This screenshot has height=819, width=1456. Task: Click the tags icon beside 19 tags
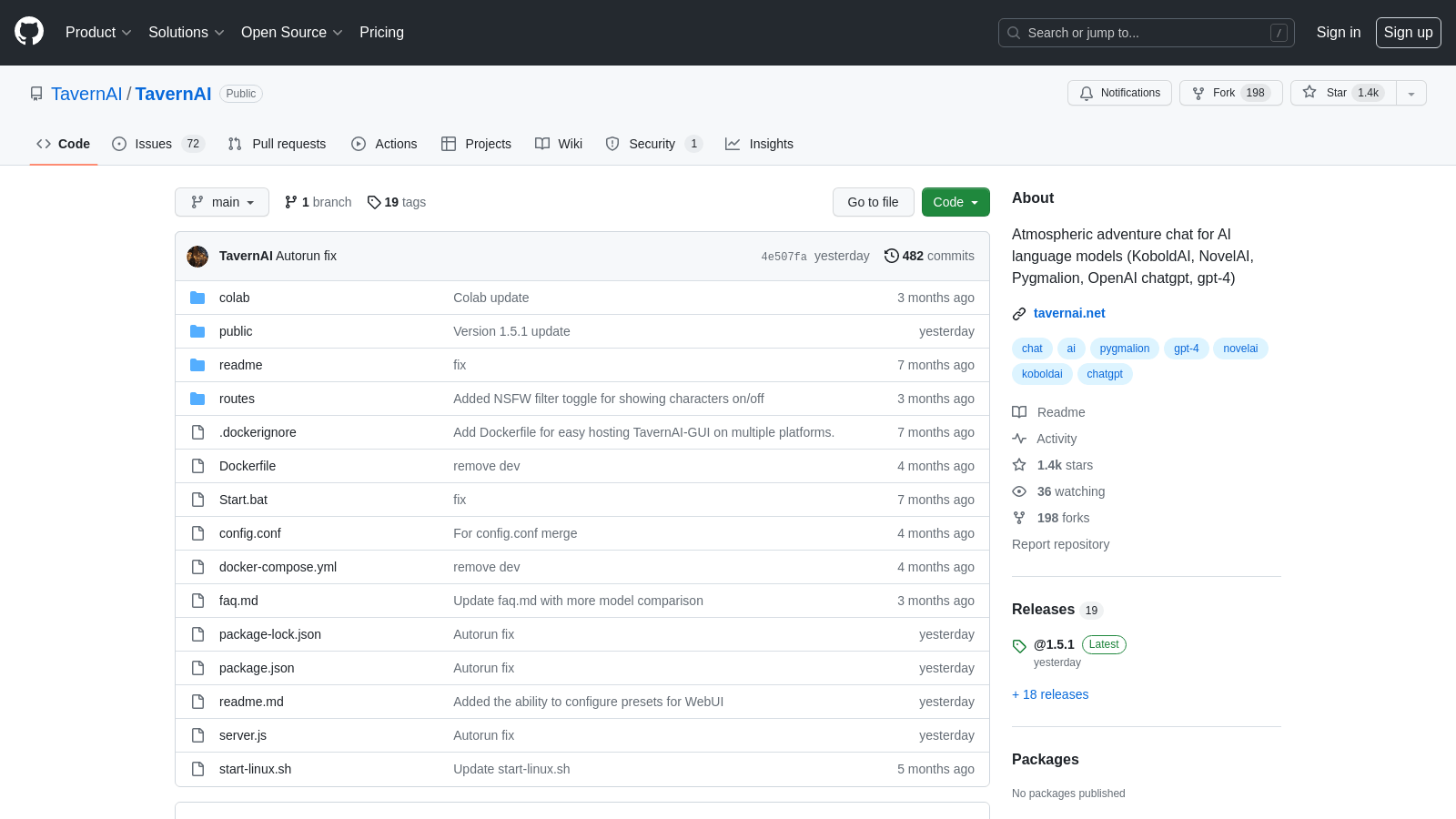click(x=374, y=202)
